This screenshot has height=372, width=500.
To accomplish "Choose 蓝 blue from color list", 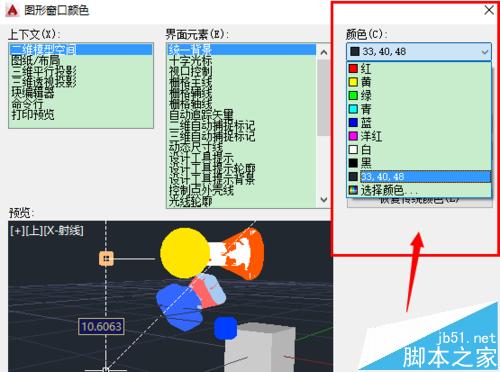I will pos(419,122).
